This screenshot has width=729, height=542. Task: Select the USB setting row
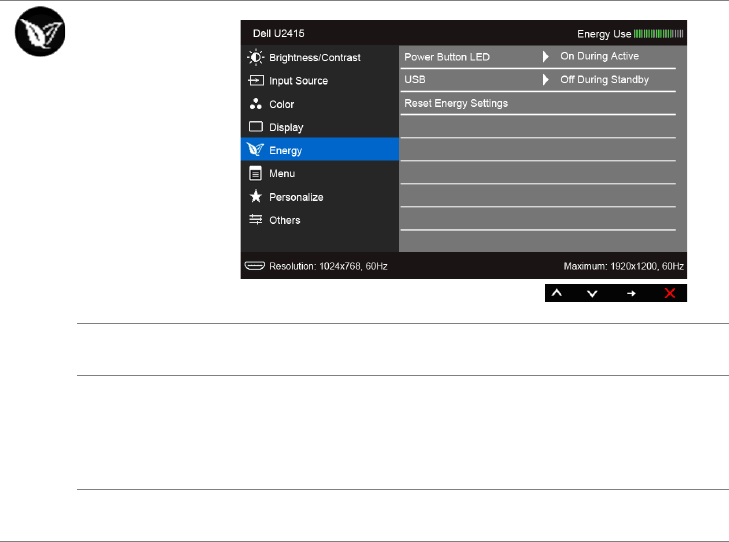538,80
